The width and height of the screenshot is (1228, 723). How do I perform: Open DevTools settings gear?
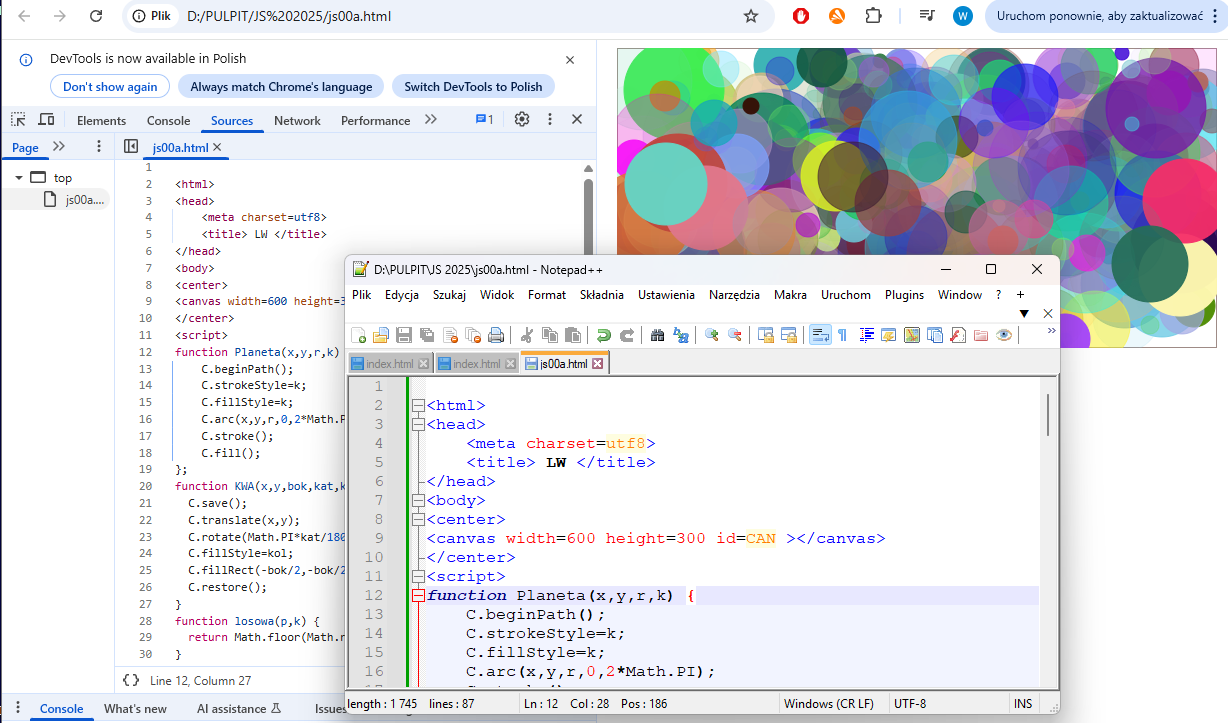coord(521,119)
